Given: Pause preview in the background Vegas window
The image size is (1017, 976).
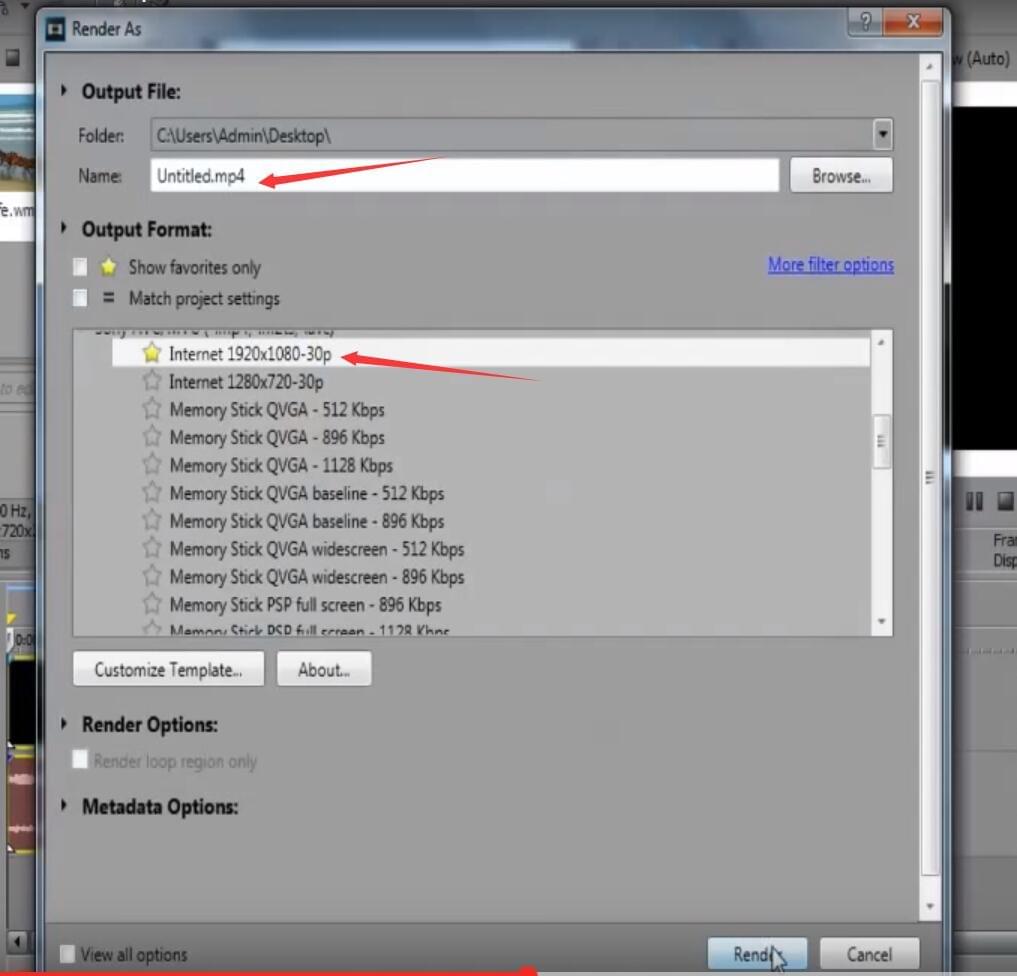Looking at the screenshot, I should [x=974, y=501].
